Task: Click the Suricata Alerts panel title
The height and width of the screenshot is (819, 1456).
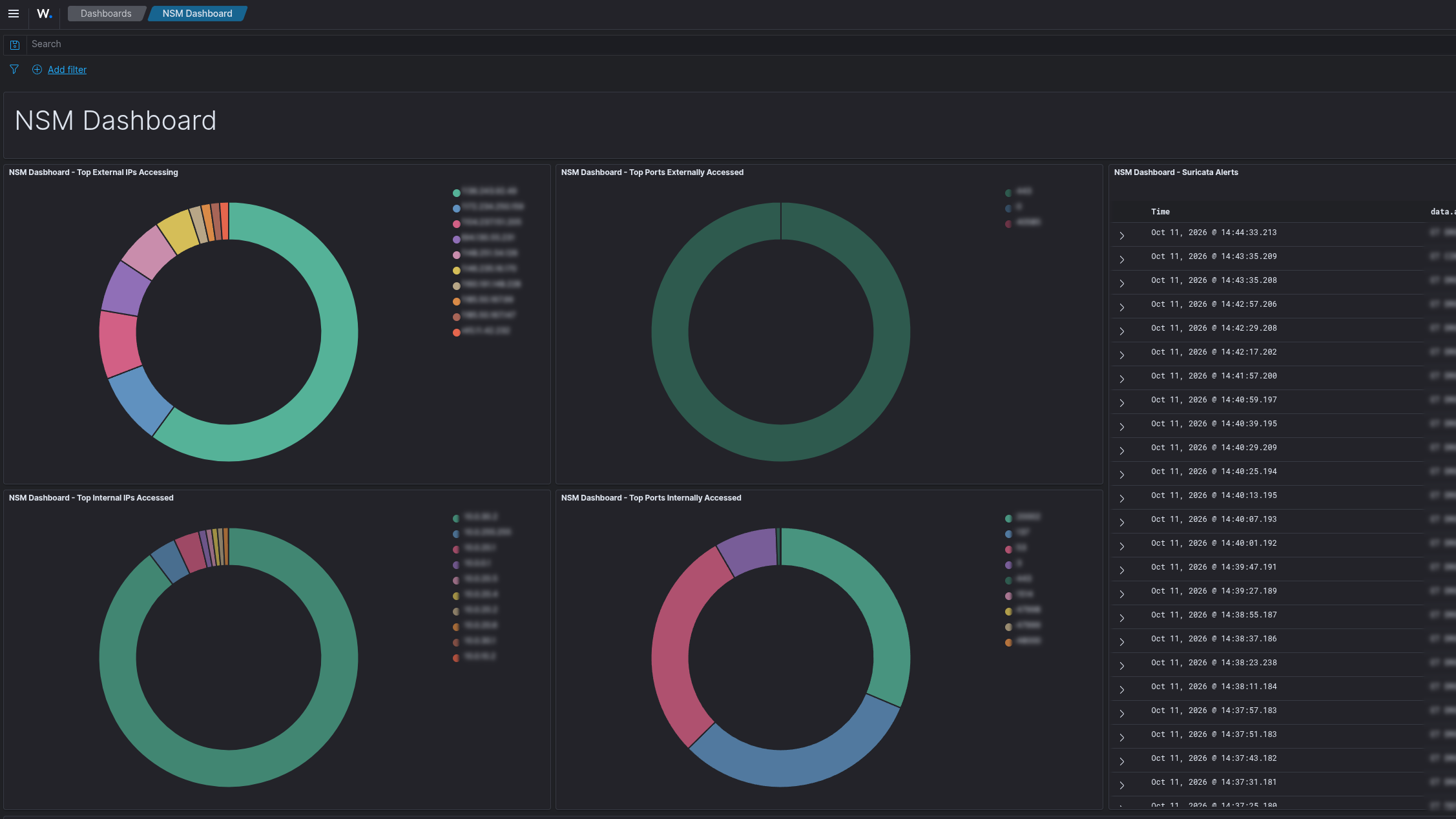Action: 1176,172
